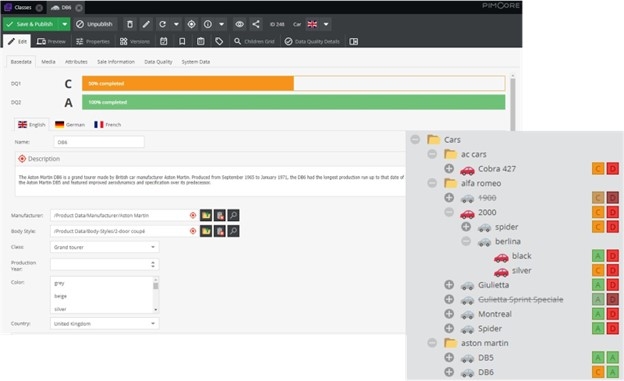624x381 pixels.
Task: Click the Unpublish button
Action: (94, 24)
